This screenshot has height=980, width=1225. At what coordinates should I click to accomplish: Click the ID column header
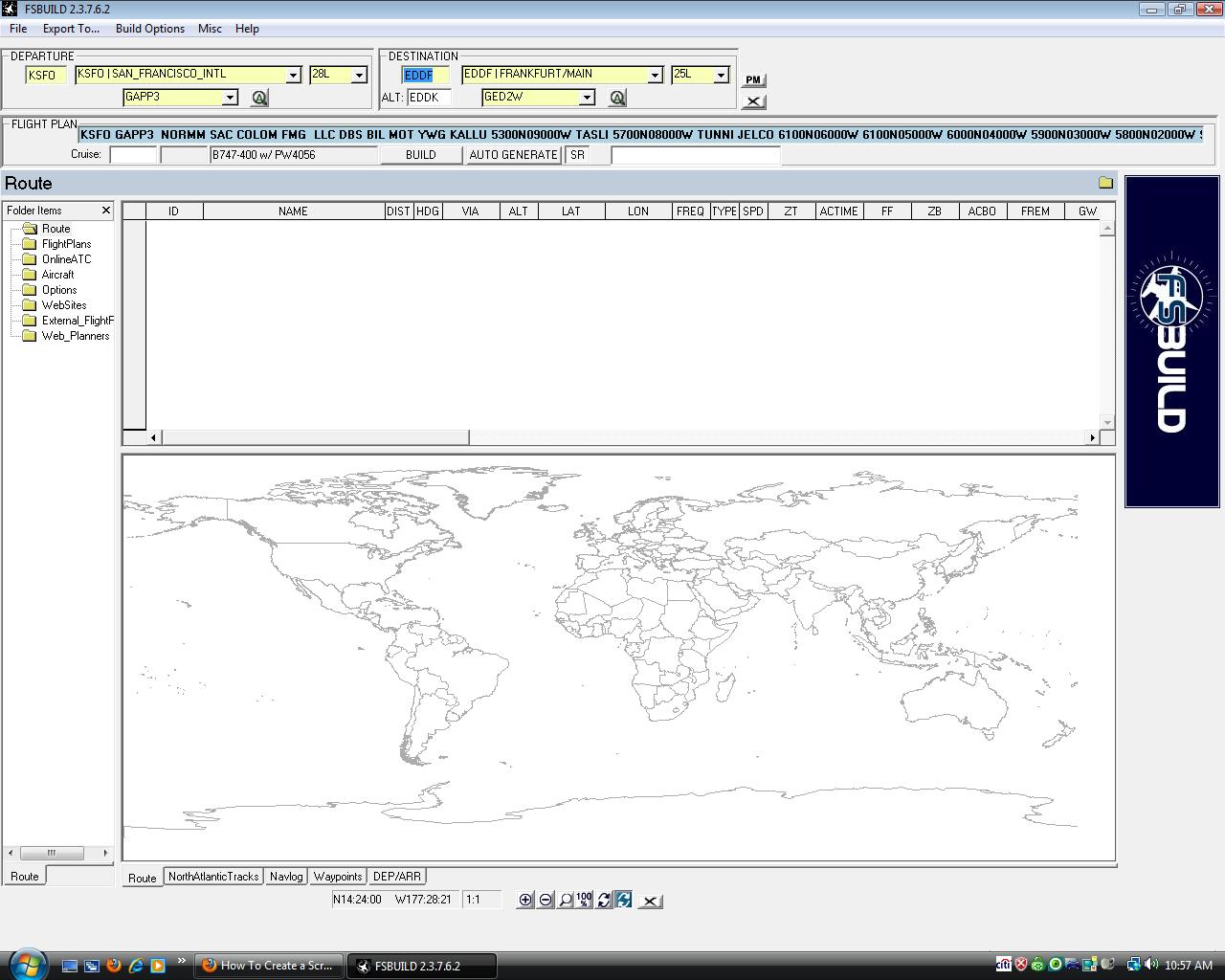pos(173,212)
